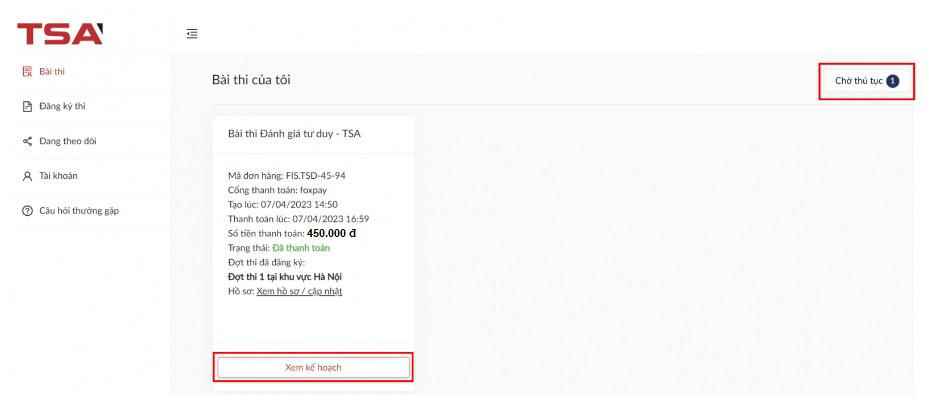The image size is (929, 406).
Task: Click the Bài thi sidebar icon
Action: click(x=27, y=71)
